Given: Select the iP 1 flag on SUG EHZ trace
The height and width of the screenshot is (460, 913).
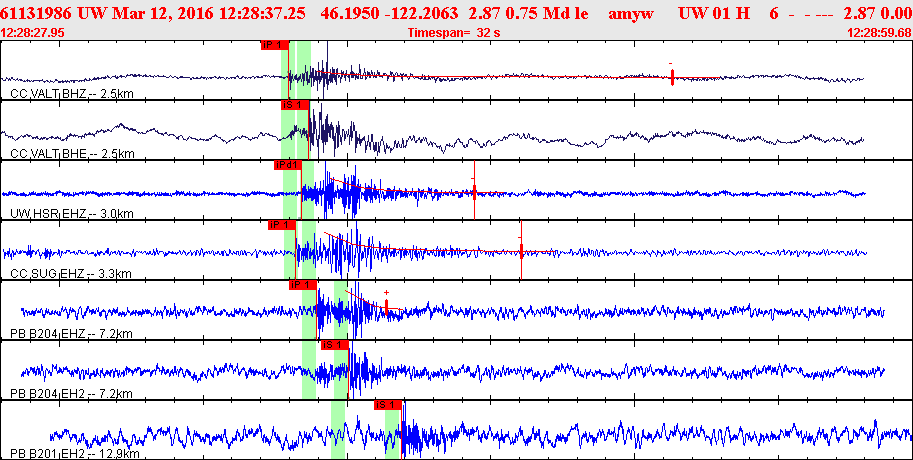Looking at the screenshot, I should [x=282, y=225].
